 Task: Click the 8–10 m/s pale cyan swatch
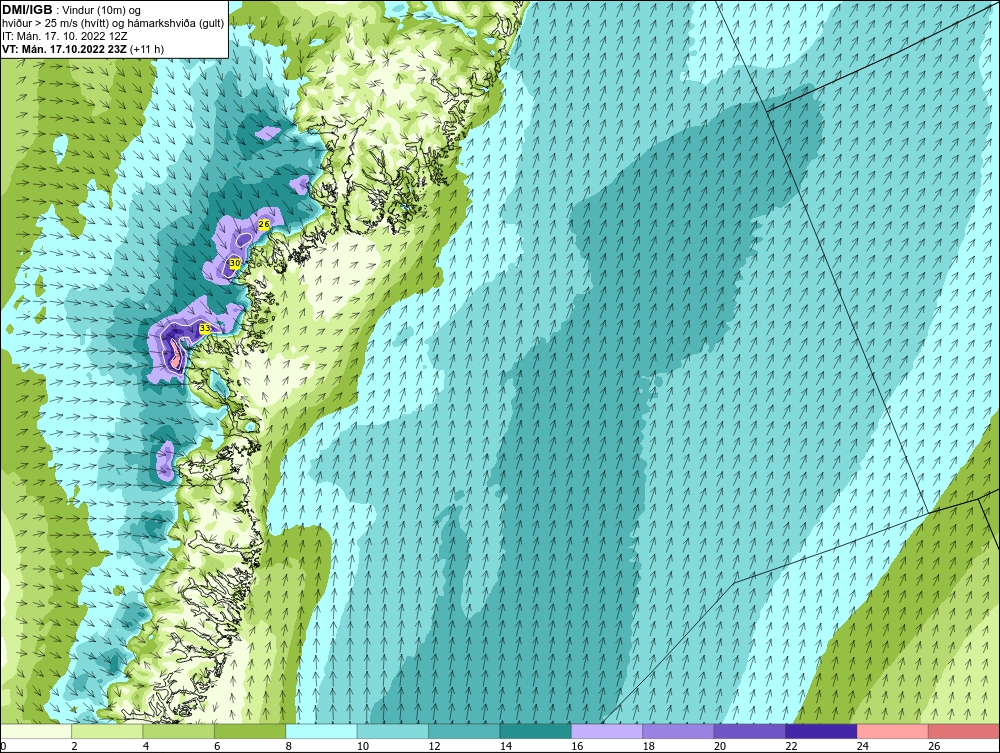click(321, 731)
